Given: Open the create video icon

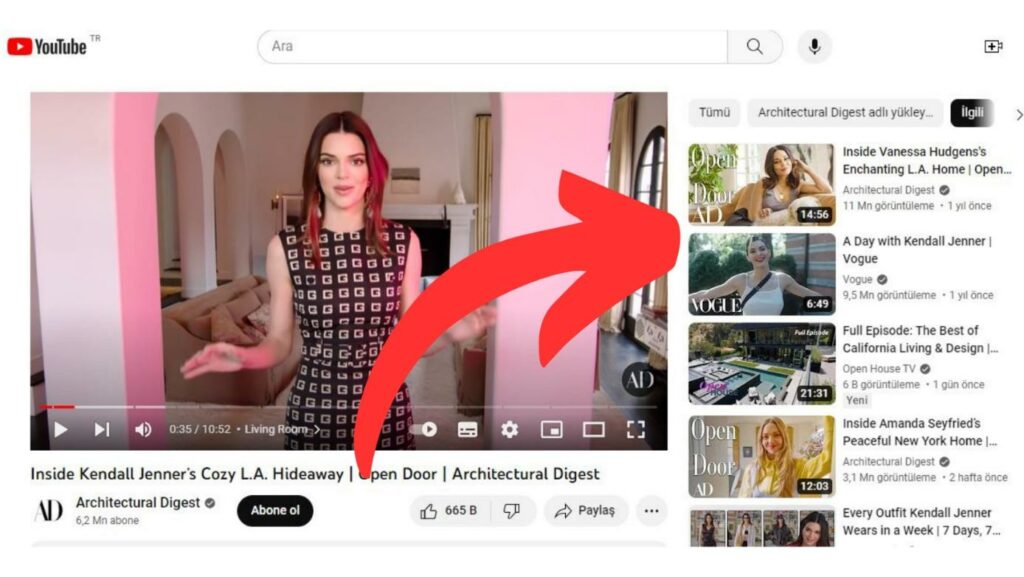Looking at the screenshot, I should coord(993,46).
